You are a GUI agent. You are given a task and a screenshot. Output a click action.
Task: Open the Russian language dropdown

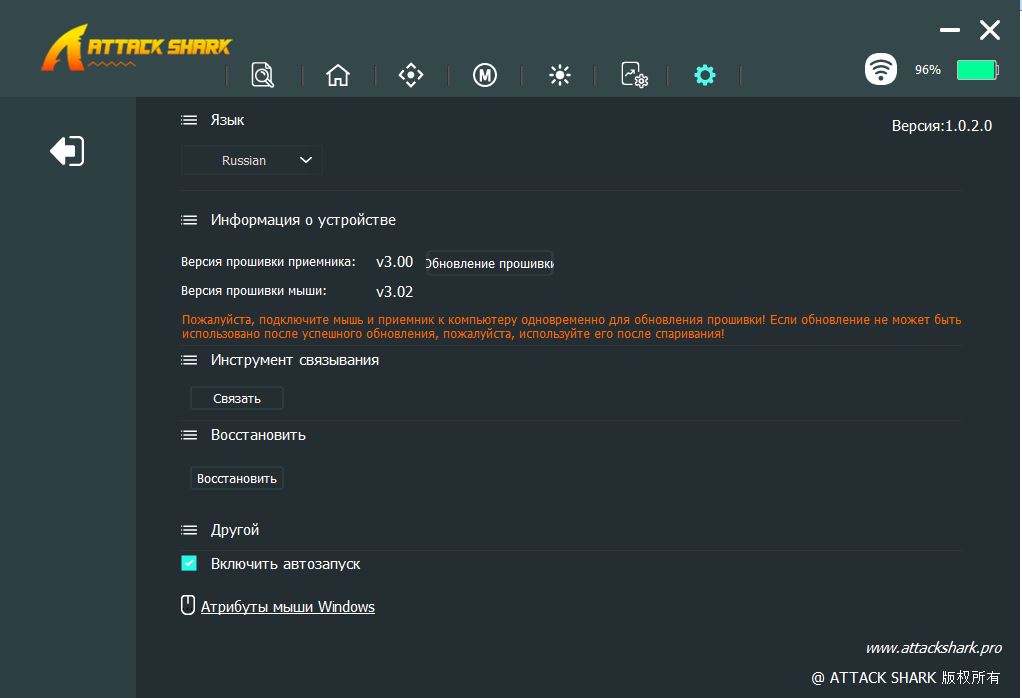[x=252, y=160]
